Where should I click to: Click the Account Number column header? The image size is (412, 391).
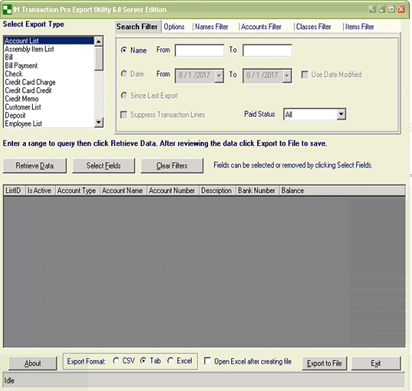pos(173,191)
